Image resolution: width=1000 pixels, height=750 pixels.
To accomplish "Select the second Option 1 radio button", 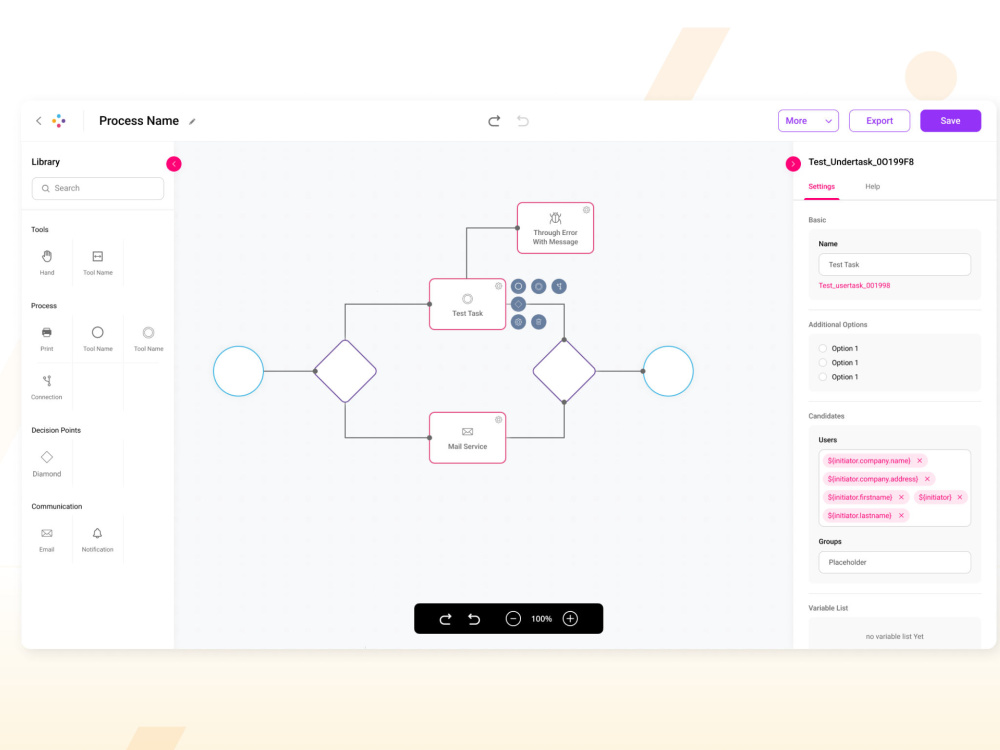I will [x=823, y=362].
